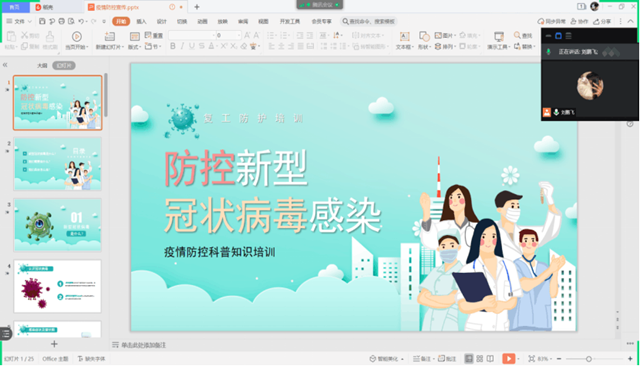Screen dimensions: 640x366
Task: Click 新建幻灯片 new slide button
Action: (x=109, y=40)
